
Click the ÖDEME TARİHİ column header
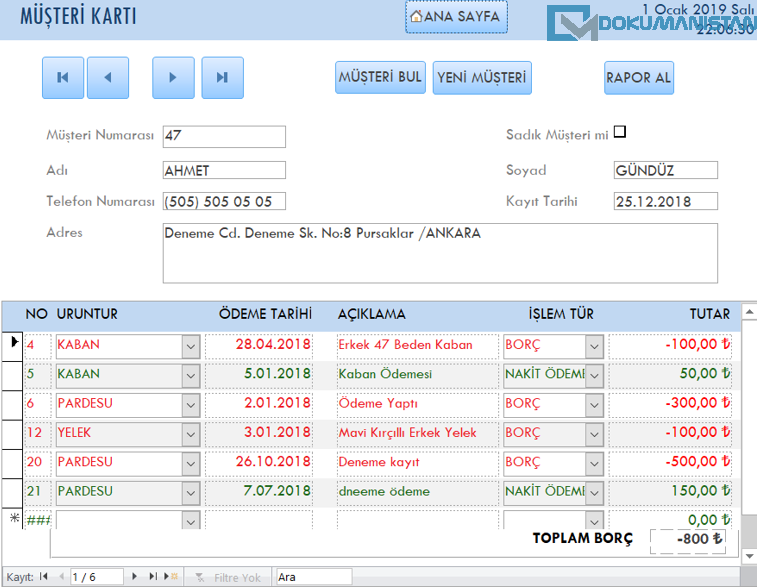click(265, 314)
